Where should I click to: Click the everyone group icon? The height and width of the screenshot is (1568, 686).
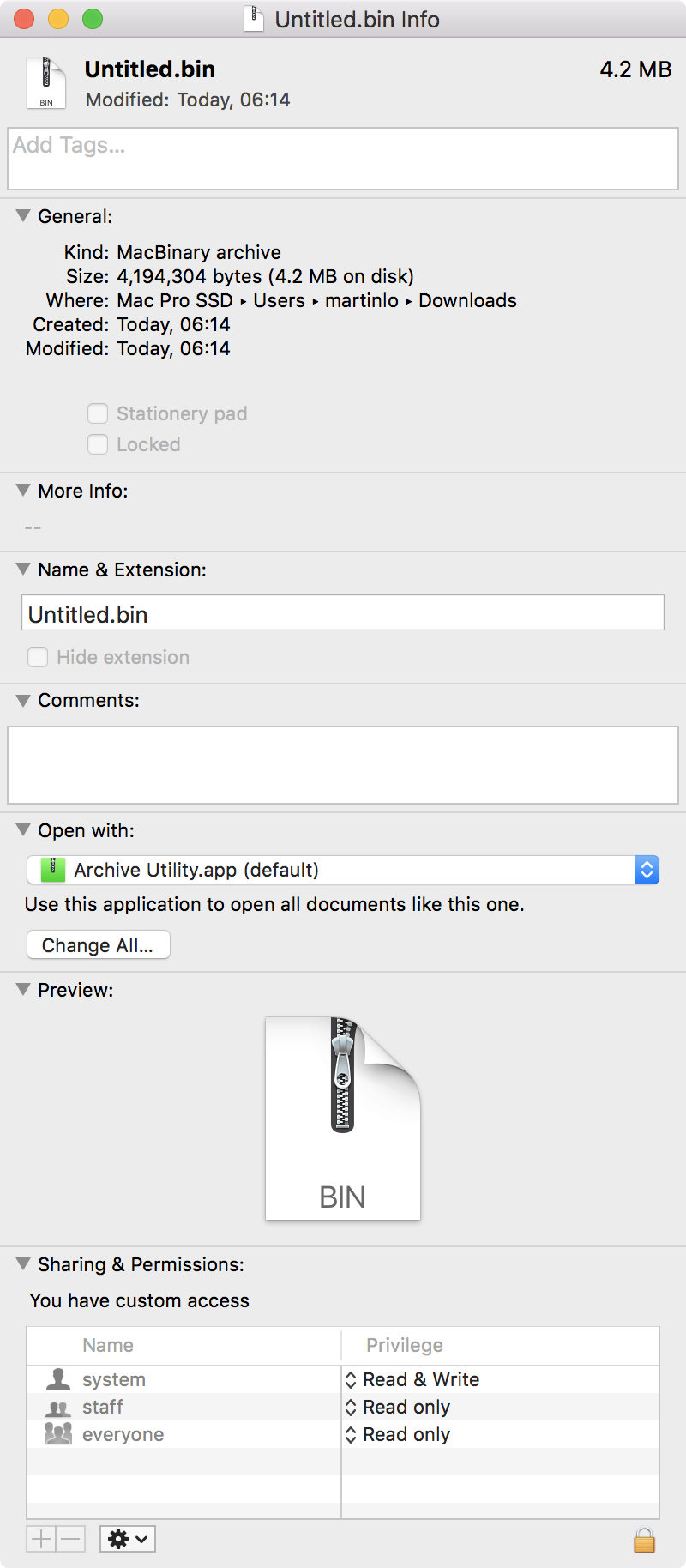(58, 1434)
